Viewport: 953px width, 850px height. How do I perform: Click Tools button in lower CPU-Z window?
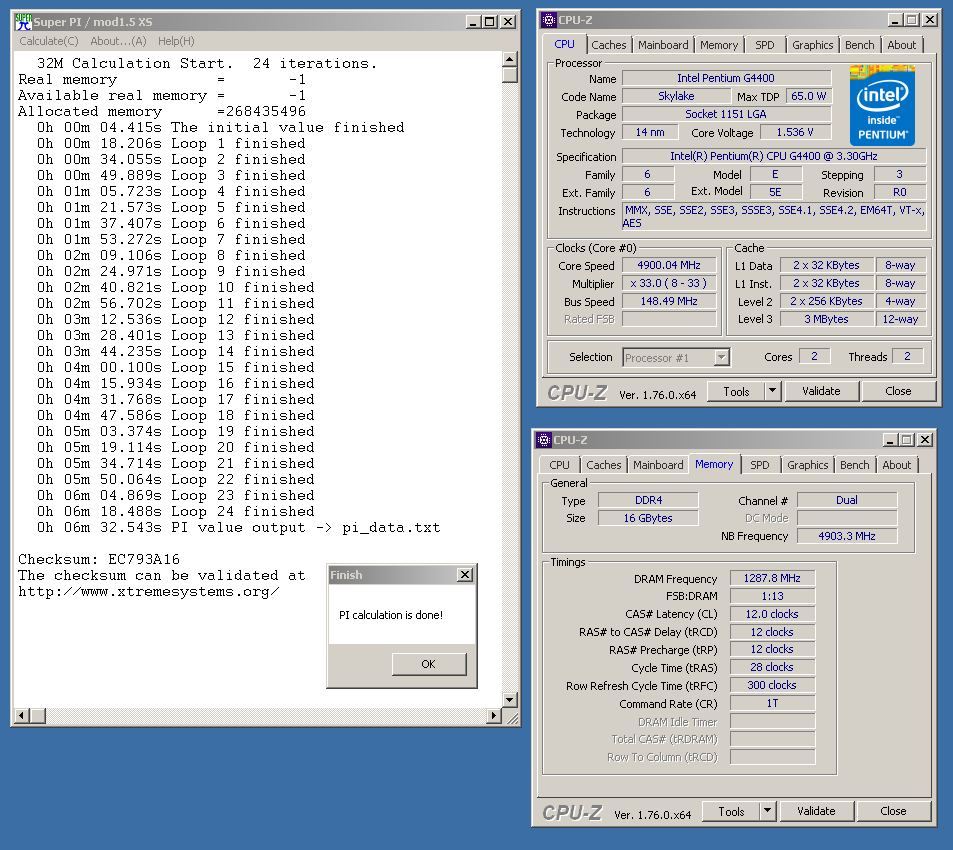(x=731, y=811)
